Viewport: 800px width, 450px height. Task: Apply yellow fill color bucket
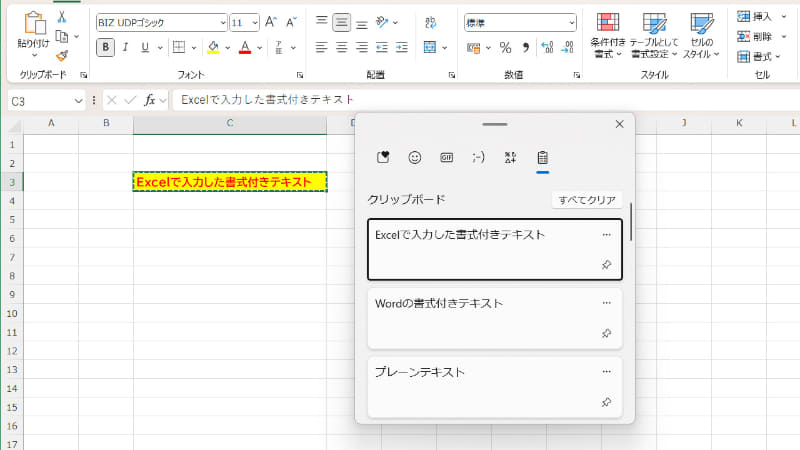[213, 47]
